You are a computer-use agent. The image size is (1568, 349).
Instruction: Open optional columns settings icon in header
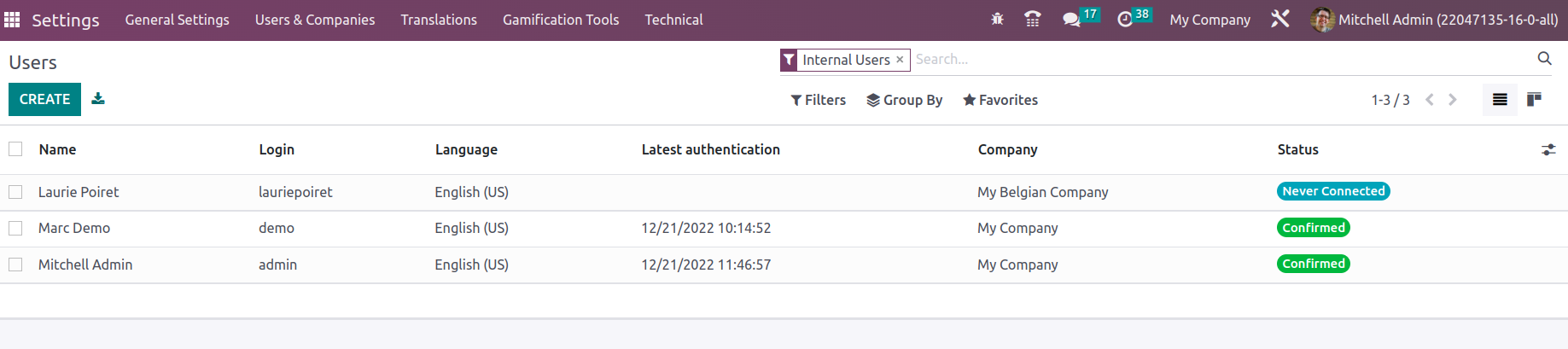[x=1548, y=150]
